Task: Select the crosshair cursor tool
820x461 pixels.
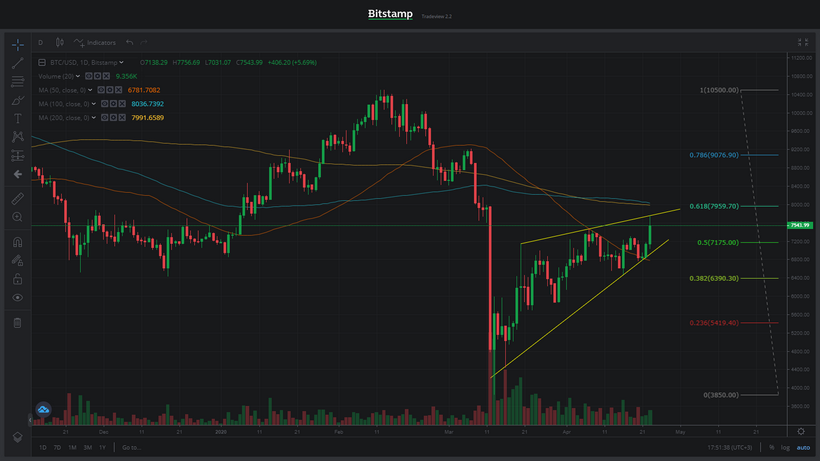Action: pyautogui.click(x=17, y=45)
